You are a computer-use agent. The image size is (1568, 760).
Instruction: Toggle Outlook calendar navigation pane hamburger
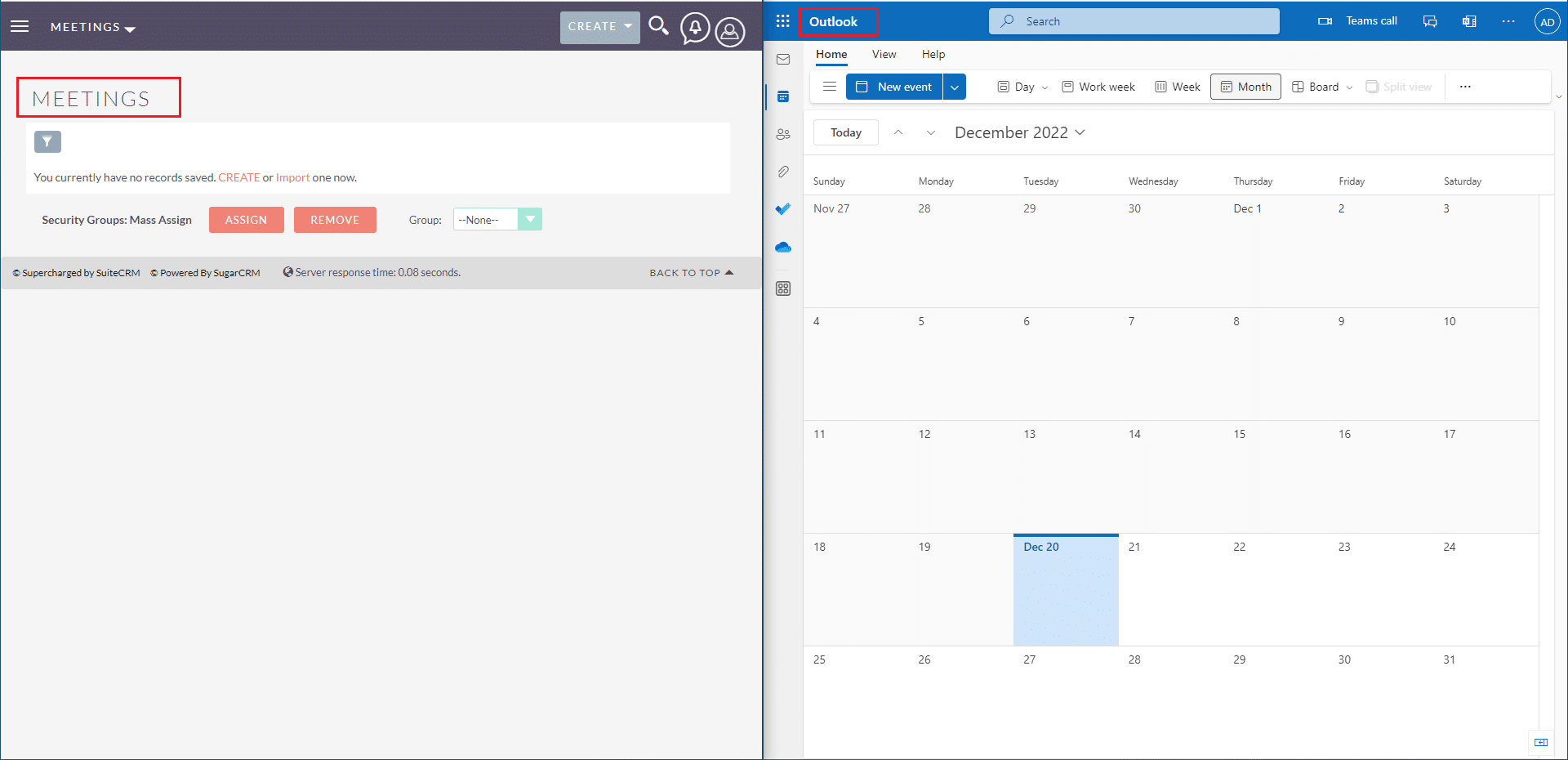pos(829,87)
